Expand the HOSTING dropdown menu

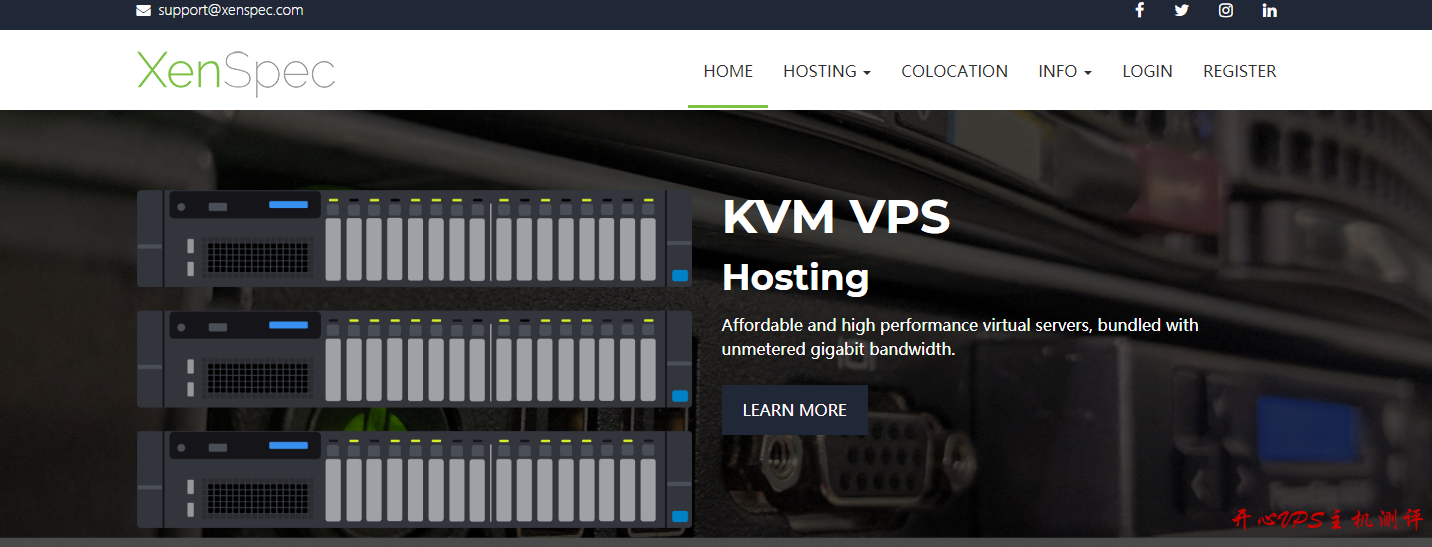(826, 71)
